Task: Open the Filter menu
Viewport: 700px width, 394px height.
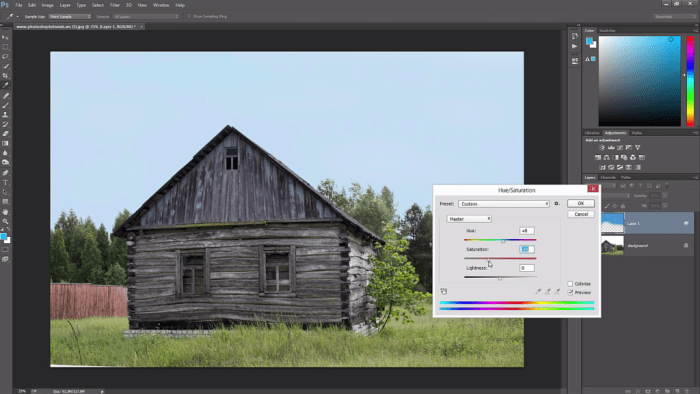Action: point(115,5)
